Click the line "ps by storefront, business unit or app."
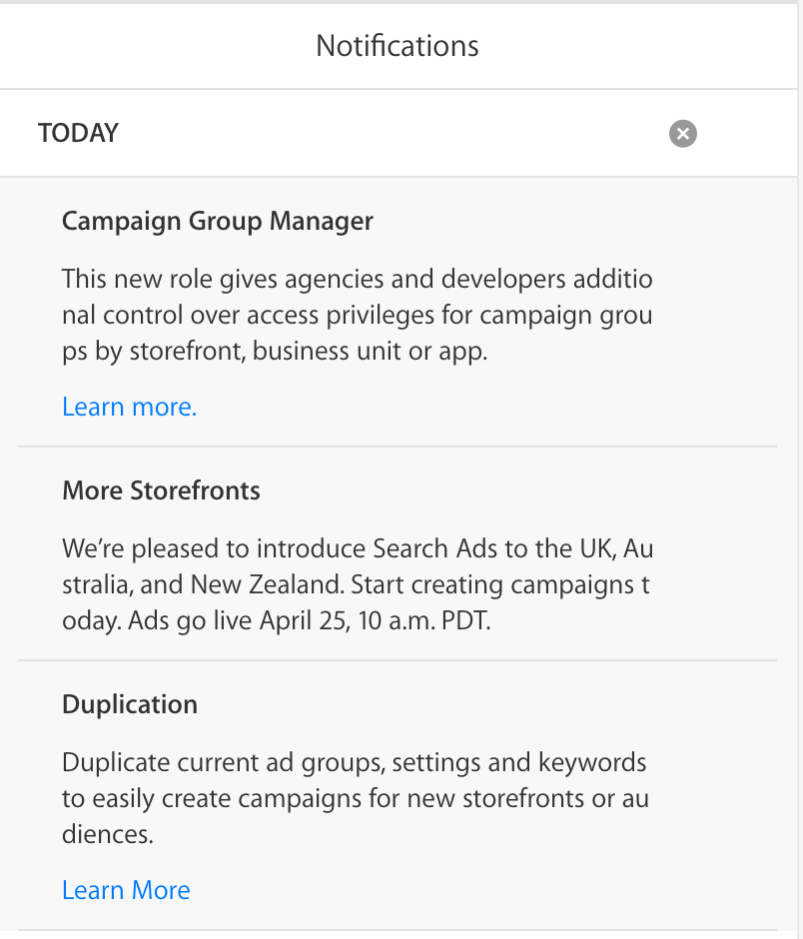This screenshot has height=939, width=803. [274, 353]
